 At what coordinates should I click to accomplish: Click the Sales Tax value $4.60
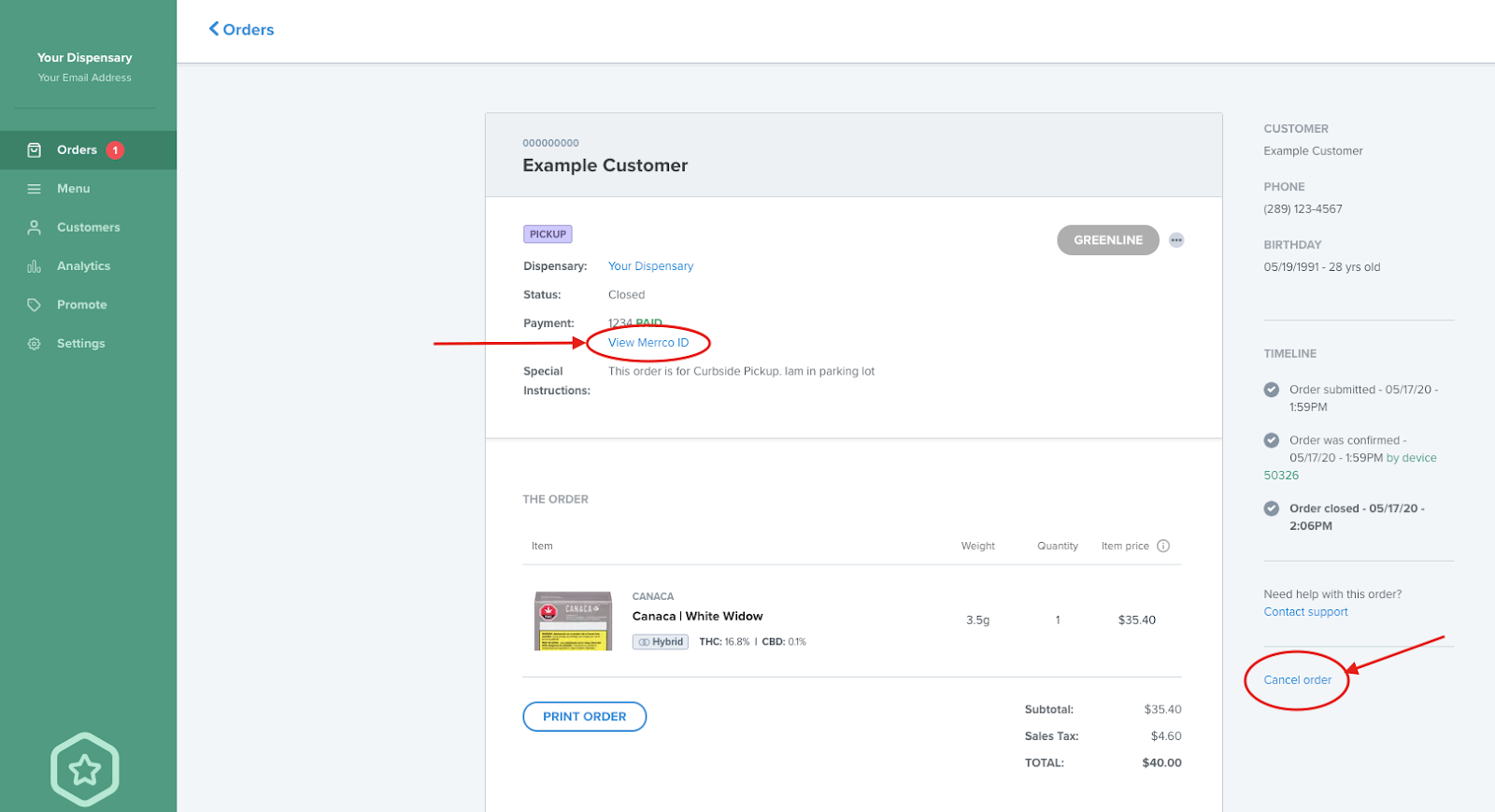tap(1166, 736)
